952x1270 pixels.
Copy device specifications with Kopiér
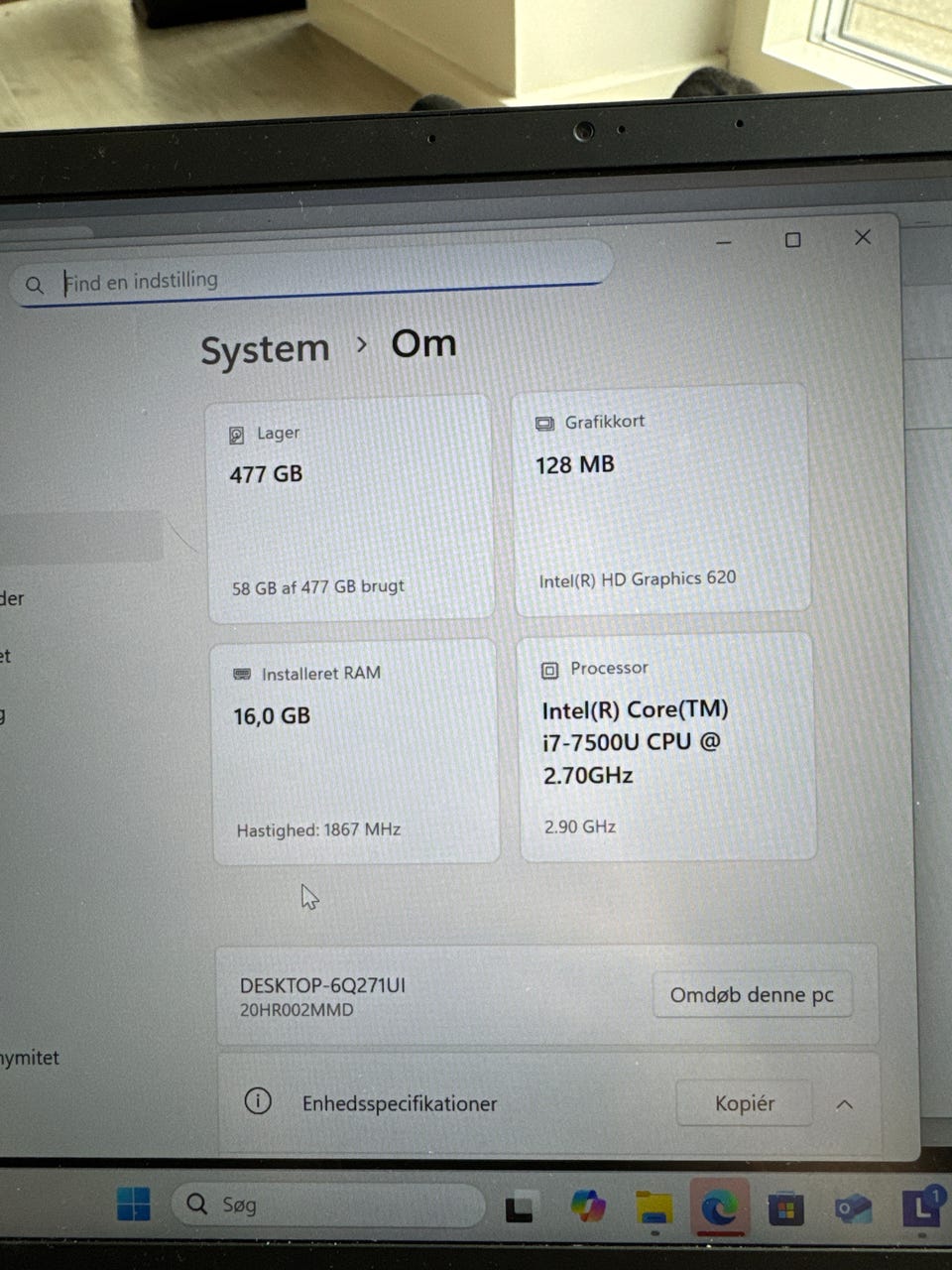pos(744,1103)
